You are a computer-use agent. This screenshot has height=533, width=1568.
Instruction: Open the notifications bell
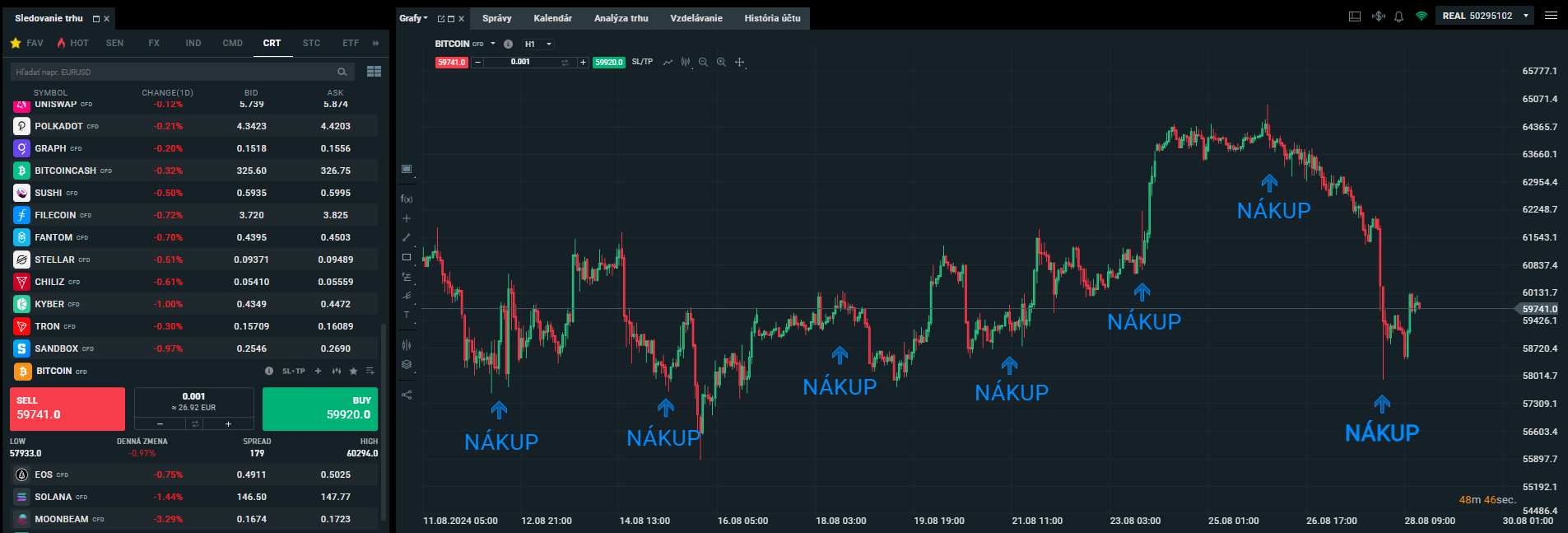click(x=1398, y=16)
